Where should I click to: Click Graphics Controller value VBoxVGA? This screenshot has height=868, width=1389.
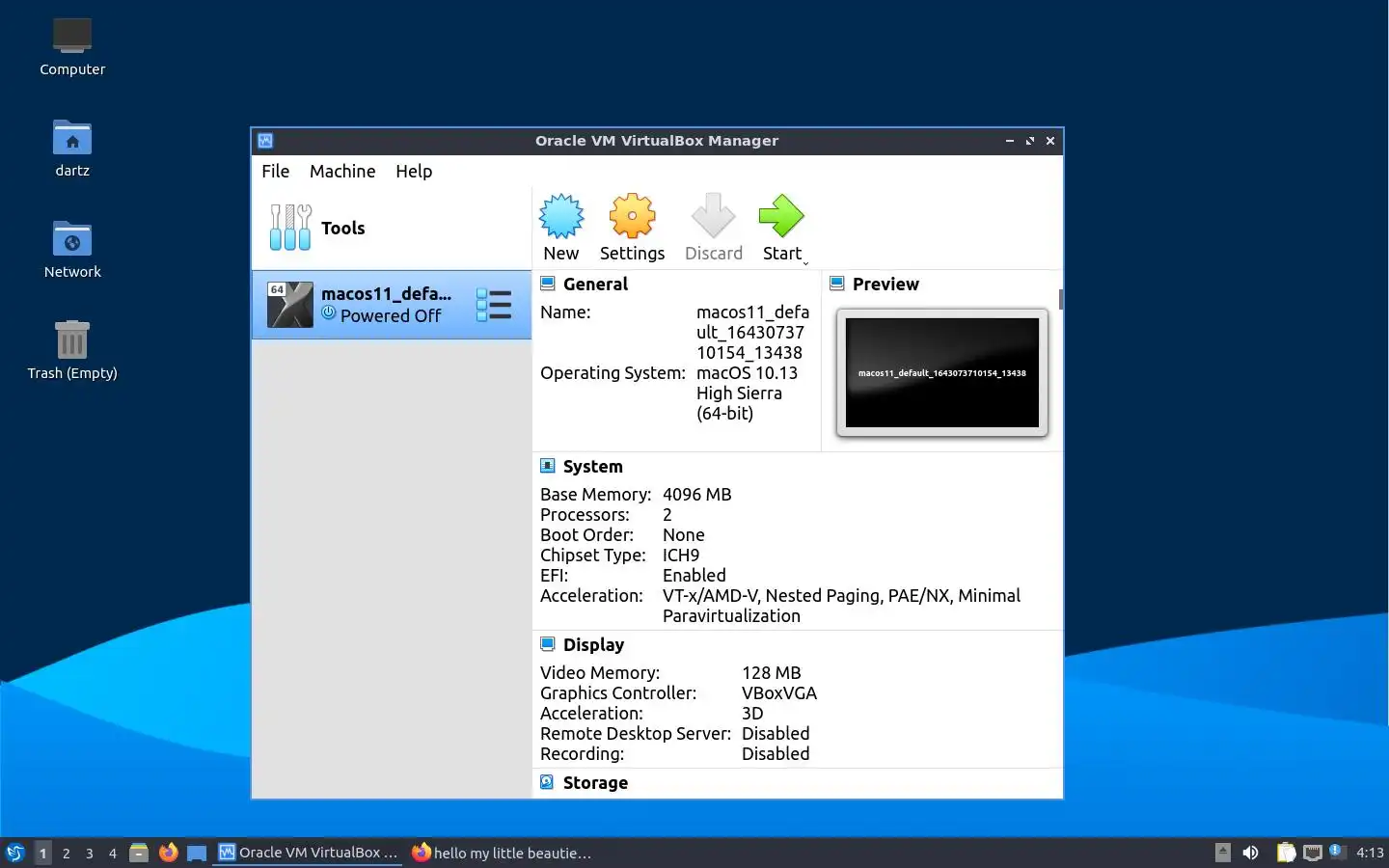[779, 693]
